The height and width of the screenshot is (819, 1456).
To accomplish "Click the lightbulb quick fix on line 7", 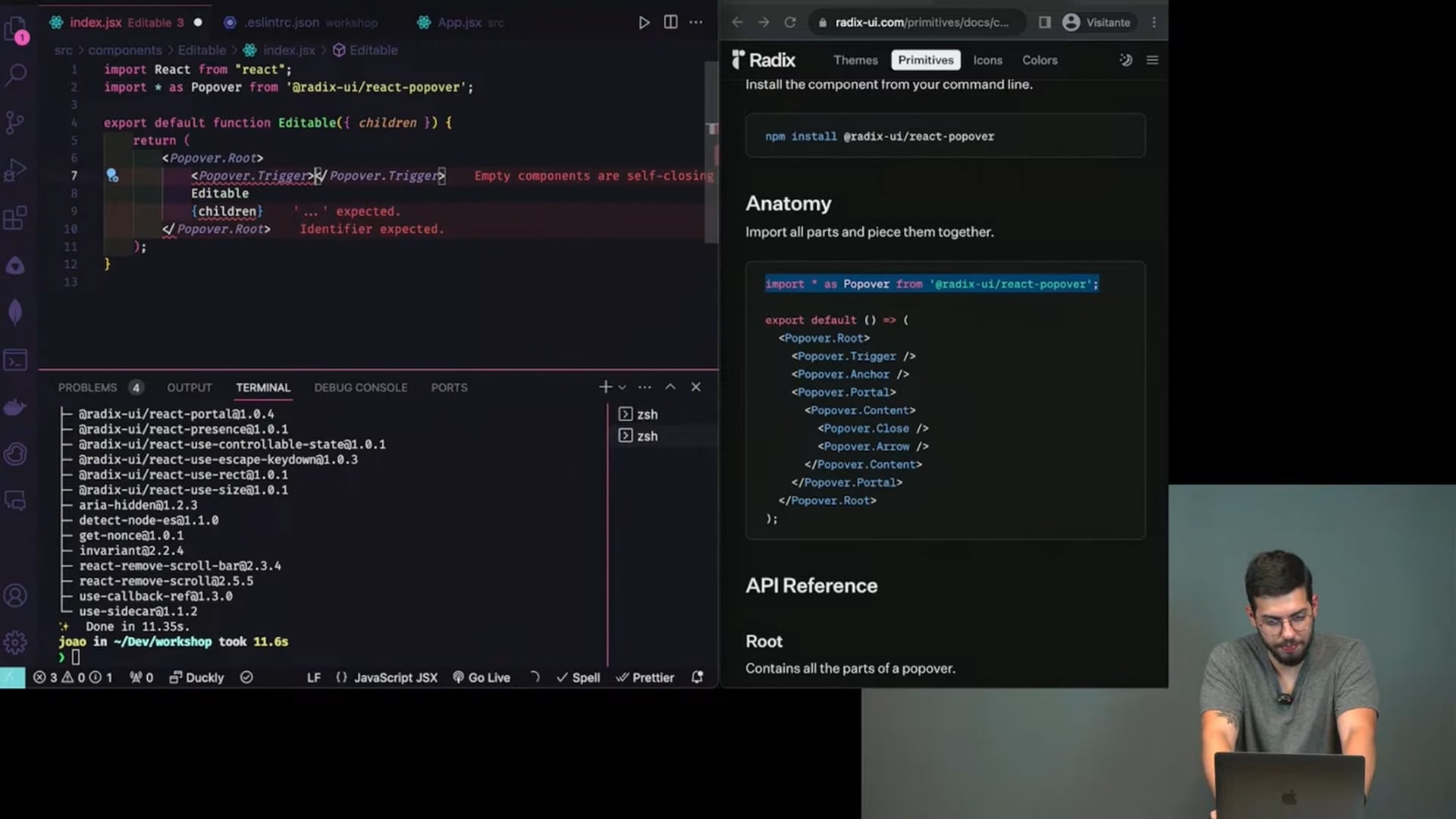I will coord(112,176).
